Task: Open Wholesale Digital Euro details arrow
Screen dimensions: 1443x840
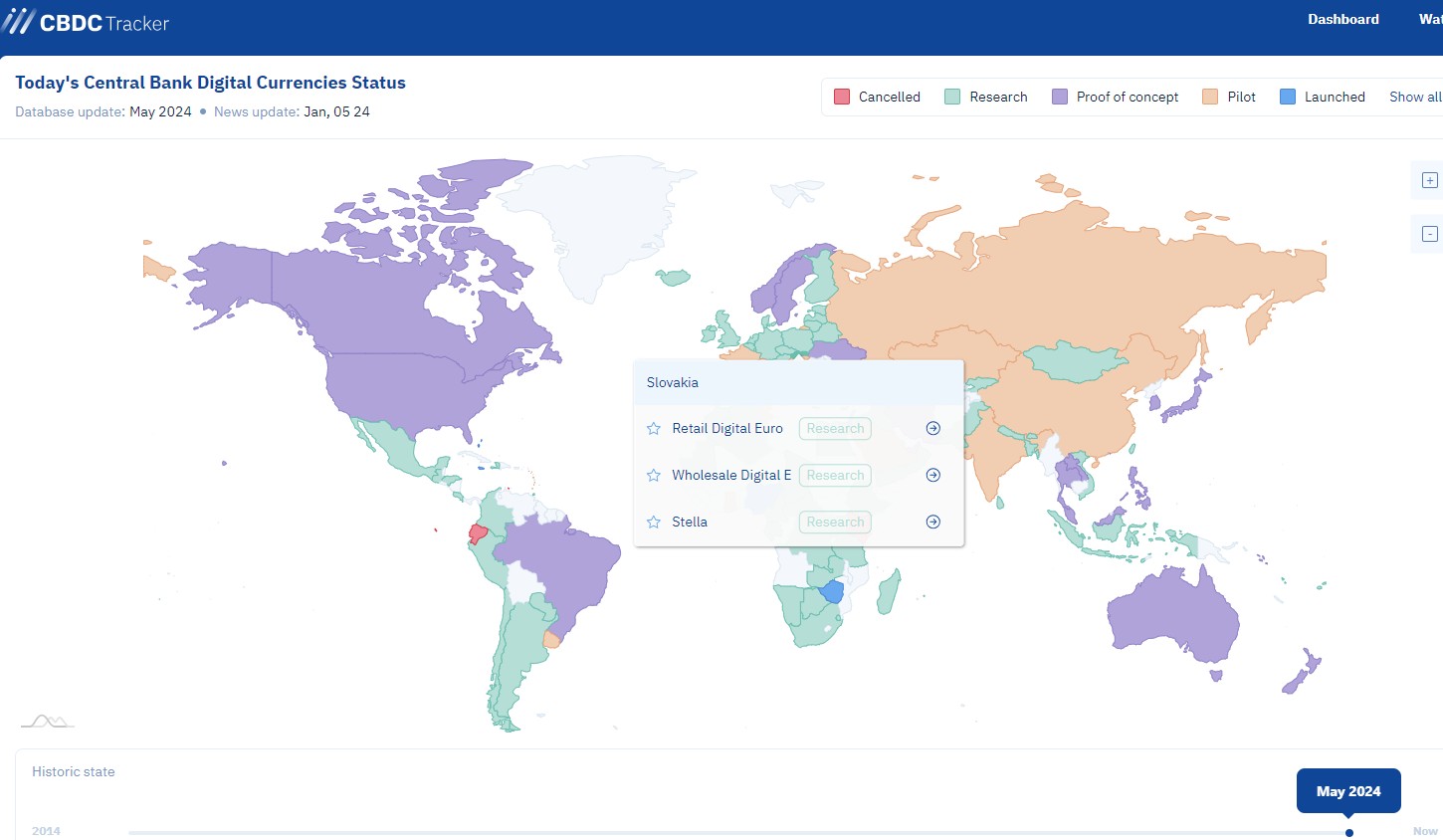Action: (x=932, y=475)
